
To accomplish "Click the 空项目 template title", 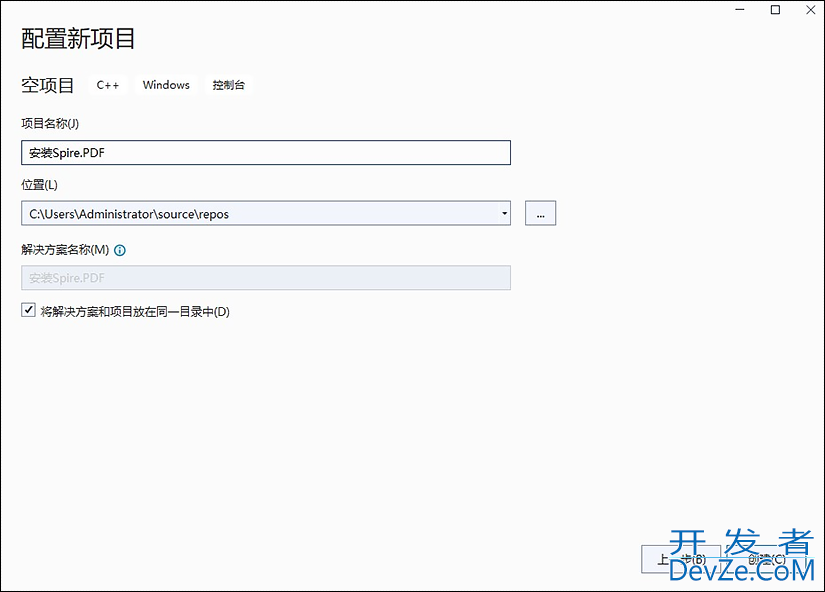I will click(47, 85).
